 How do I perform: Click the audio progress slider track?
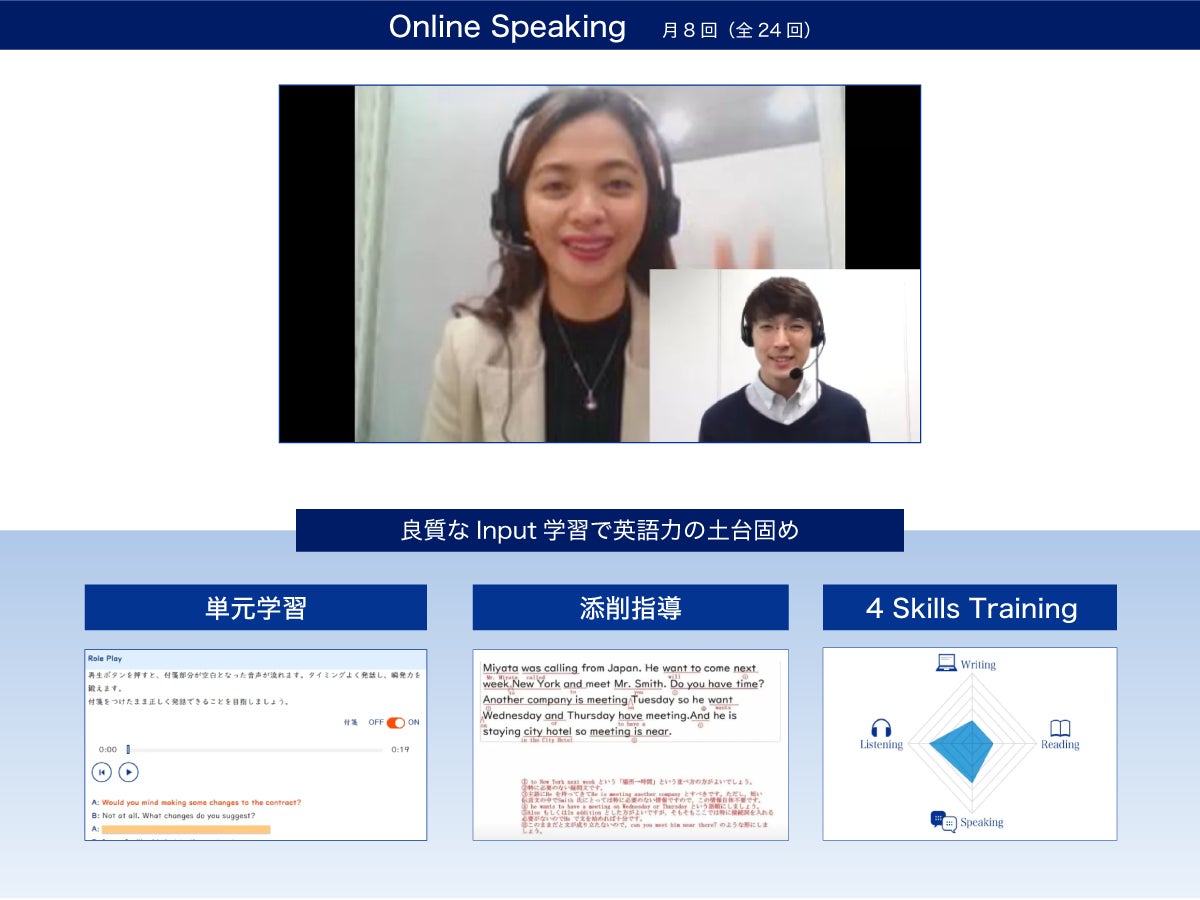click(255, 749)
